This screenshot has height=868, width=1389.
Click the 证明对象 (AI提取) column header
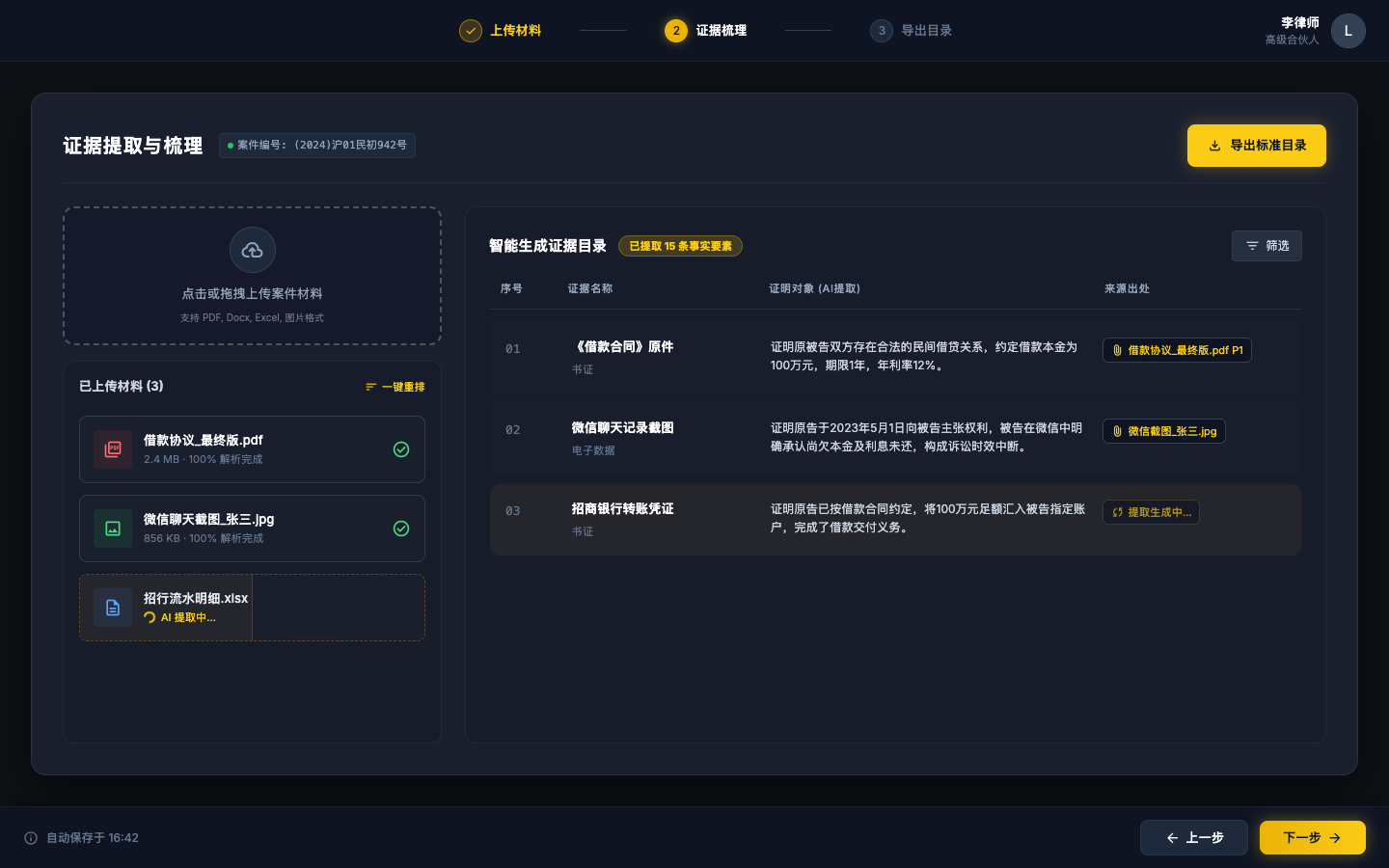[x=815, y=288]
